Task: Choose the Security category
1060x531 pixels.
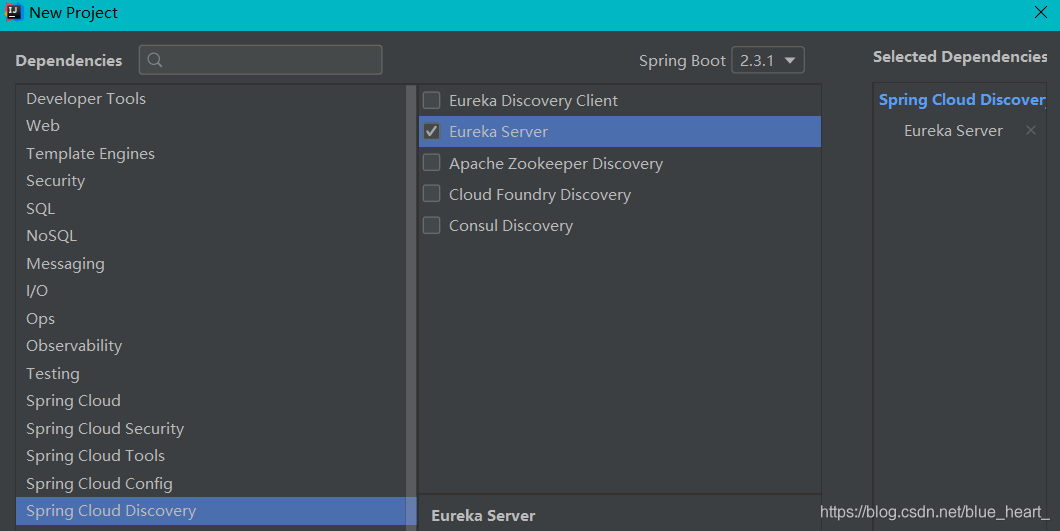Action: tap(211, 181)
